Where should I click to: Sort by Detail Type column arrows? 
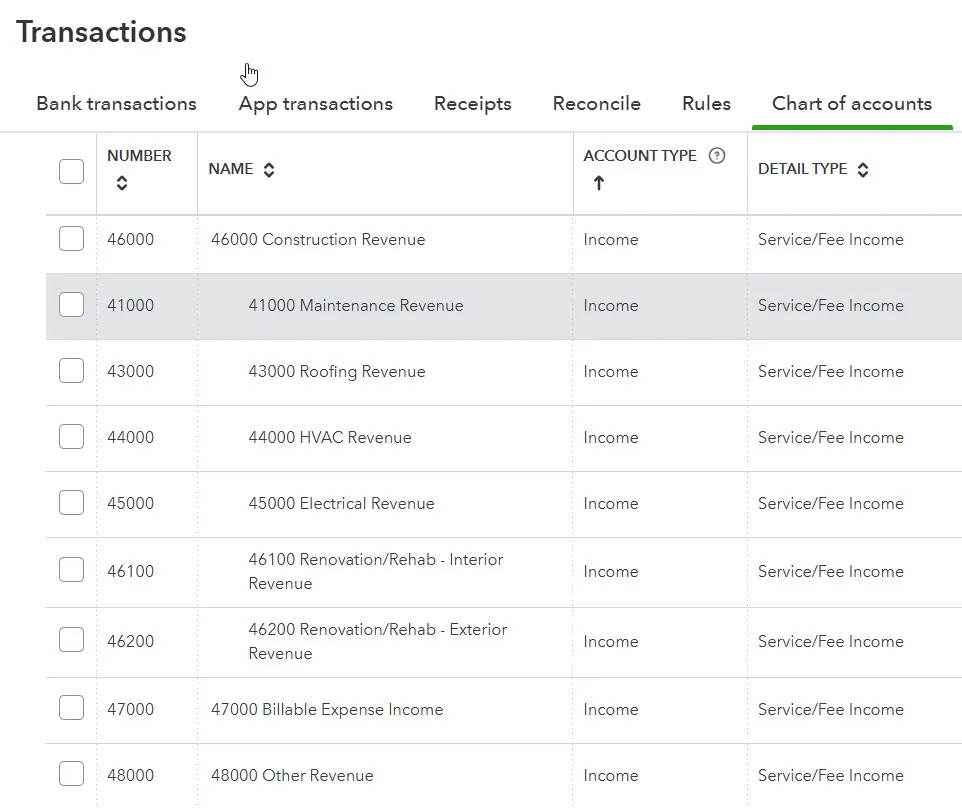pyautogui.click(x=863, y=170)
